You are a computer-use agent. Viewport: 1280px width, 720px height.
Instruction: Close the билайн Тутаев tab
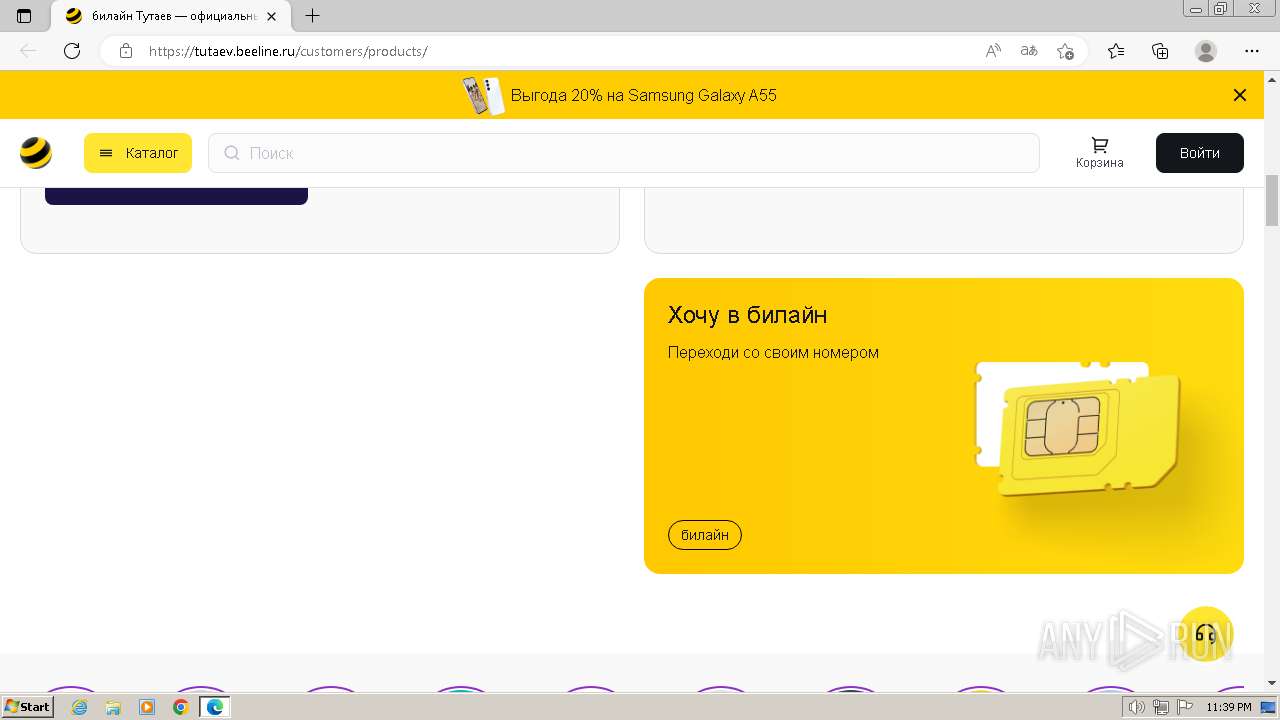tap(271, 16)
